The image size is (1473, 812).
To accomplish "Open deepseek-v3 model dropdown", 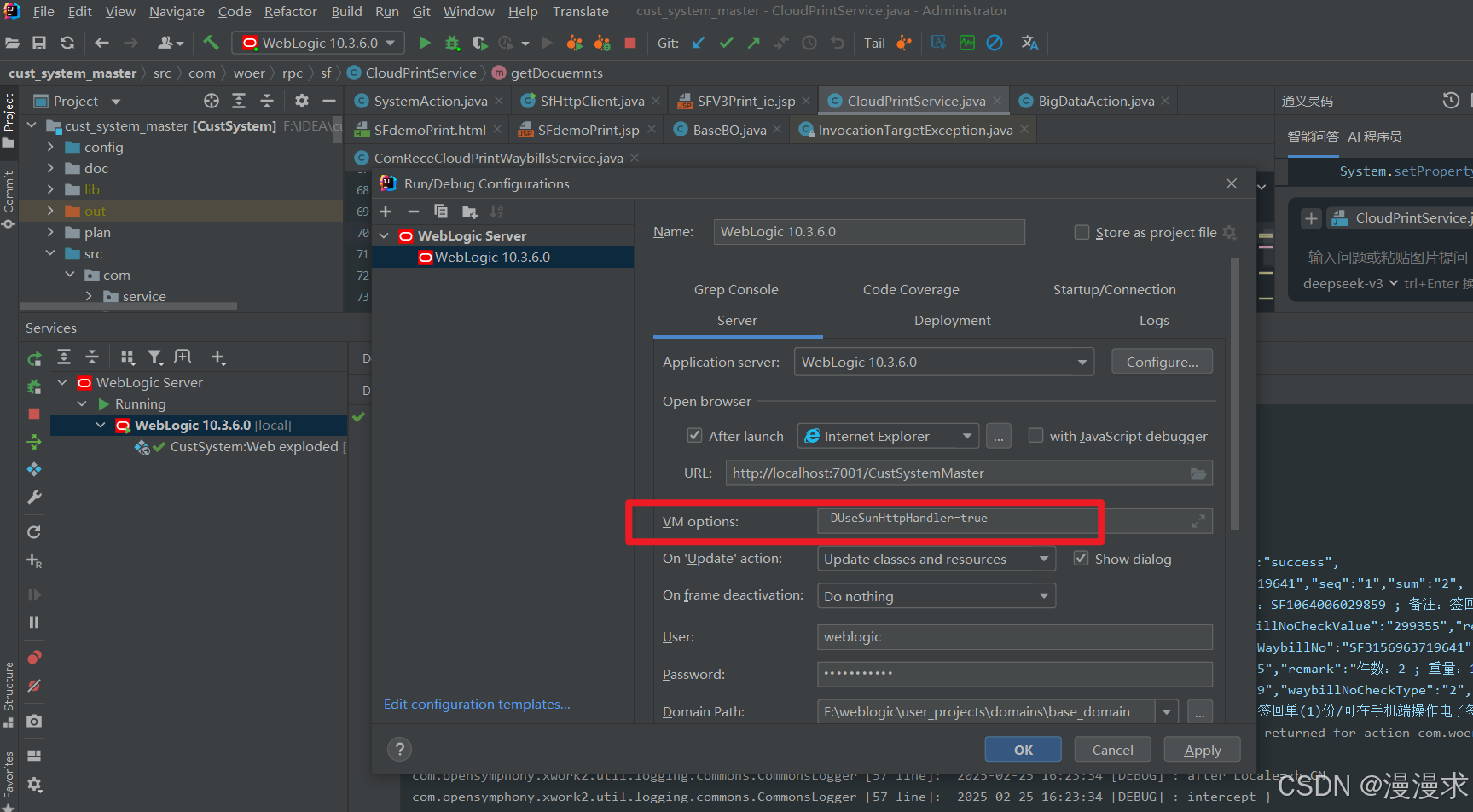I will click(1351, 283).
